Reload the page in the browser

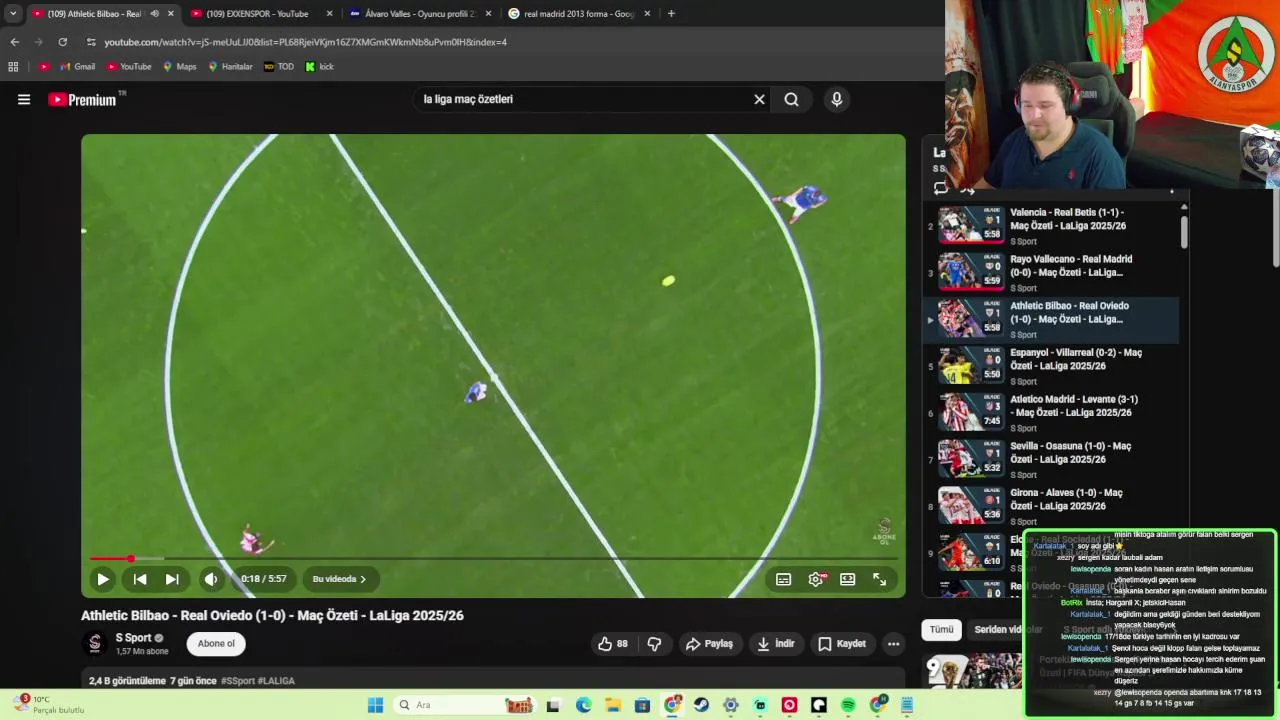62,42
